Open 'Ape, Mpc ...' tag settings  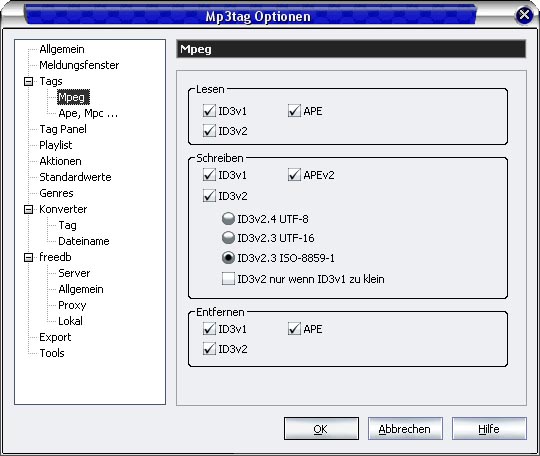tap(88, 113)
